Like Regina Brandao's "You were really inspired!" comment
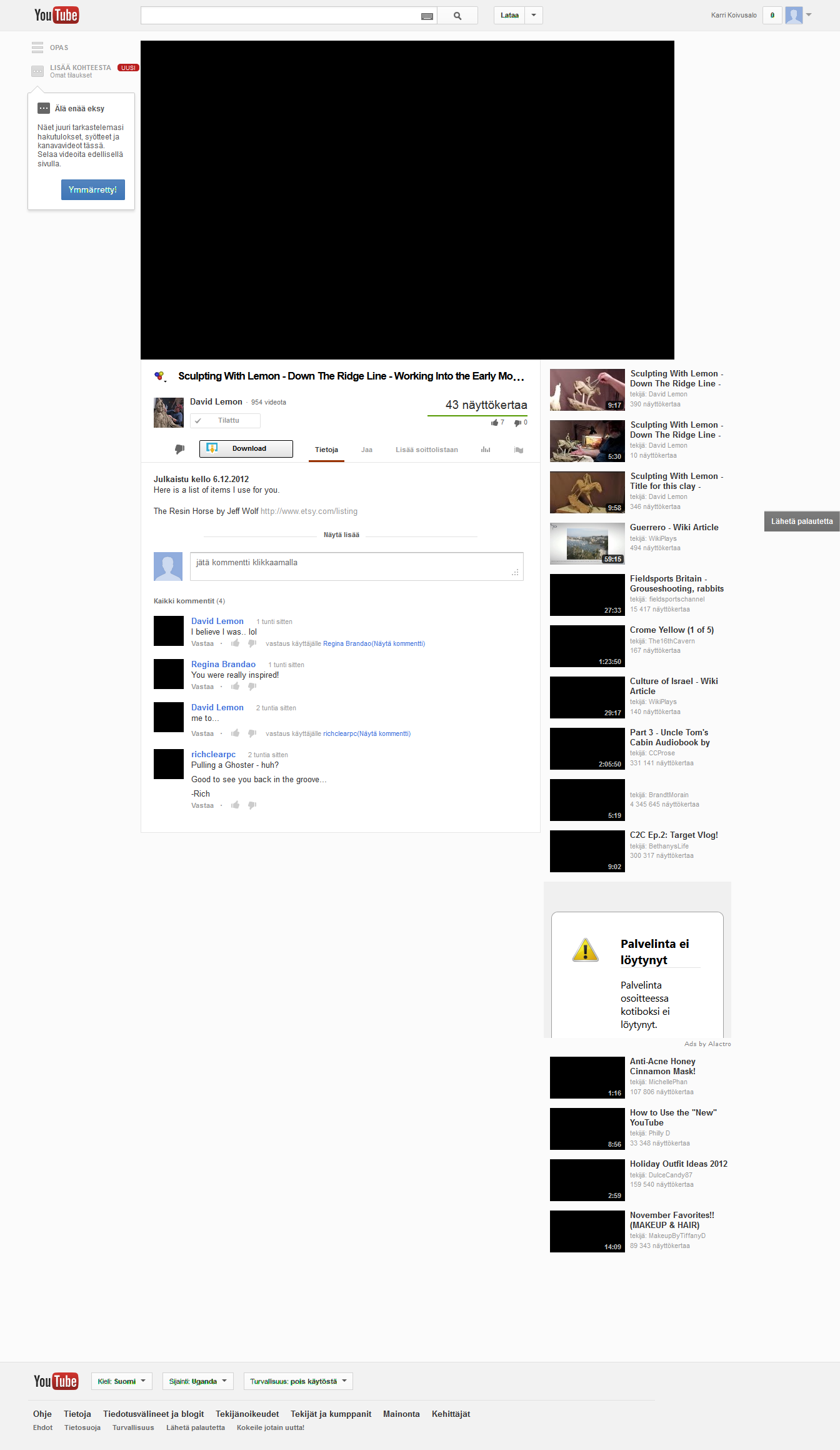The image size is (840, 1450). 235,687
